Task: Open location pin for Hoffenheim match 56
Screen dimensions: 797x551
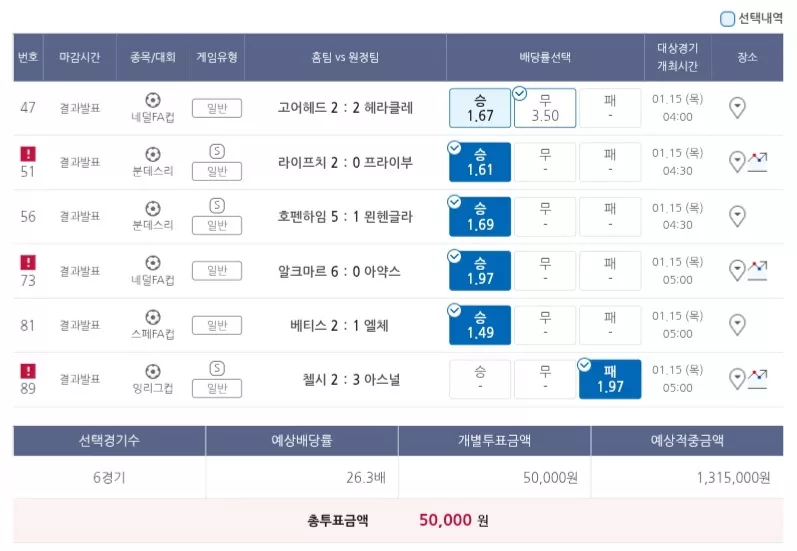Action: point(737,217)
